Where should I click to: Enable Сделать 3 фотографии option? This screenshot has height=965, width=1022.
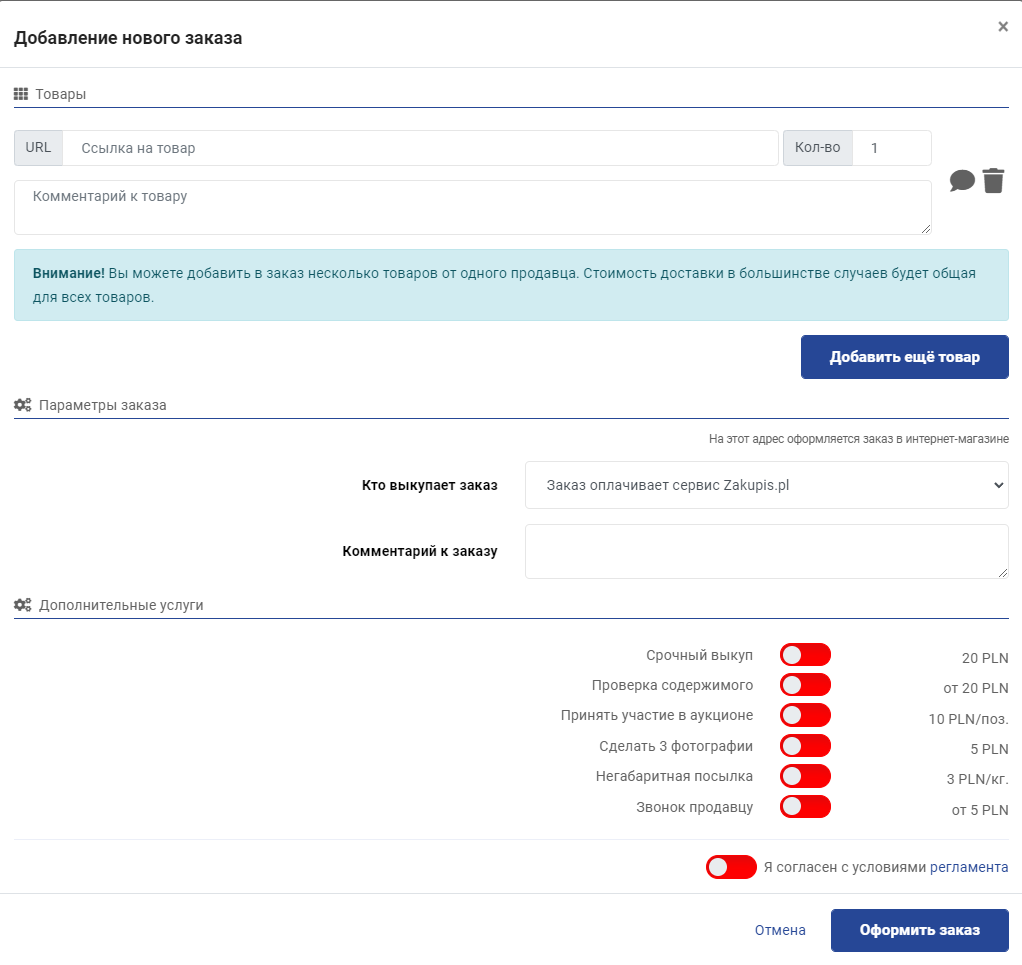pyautogui.click(x=805, y=746)
